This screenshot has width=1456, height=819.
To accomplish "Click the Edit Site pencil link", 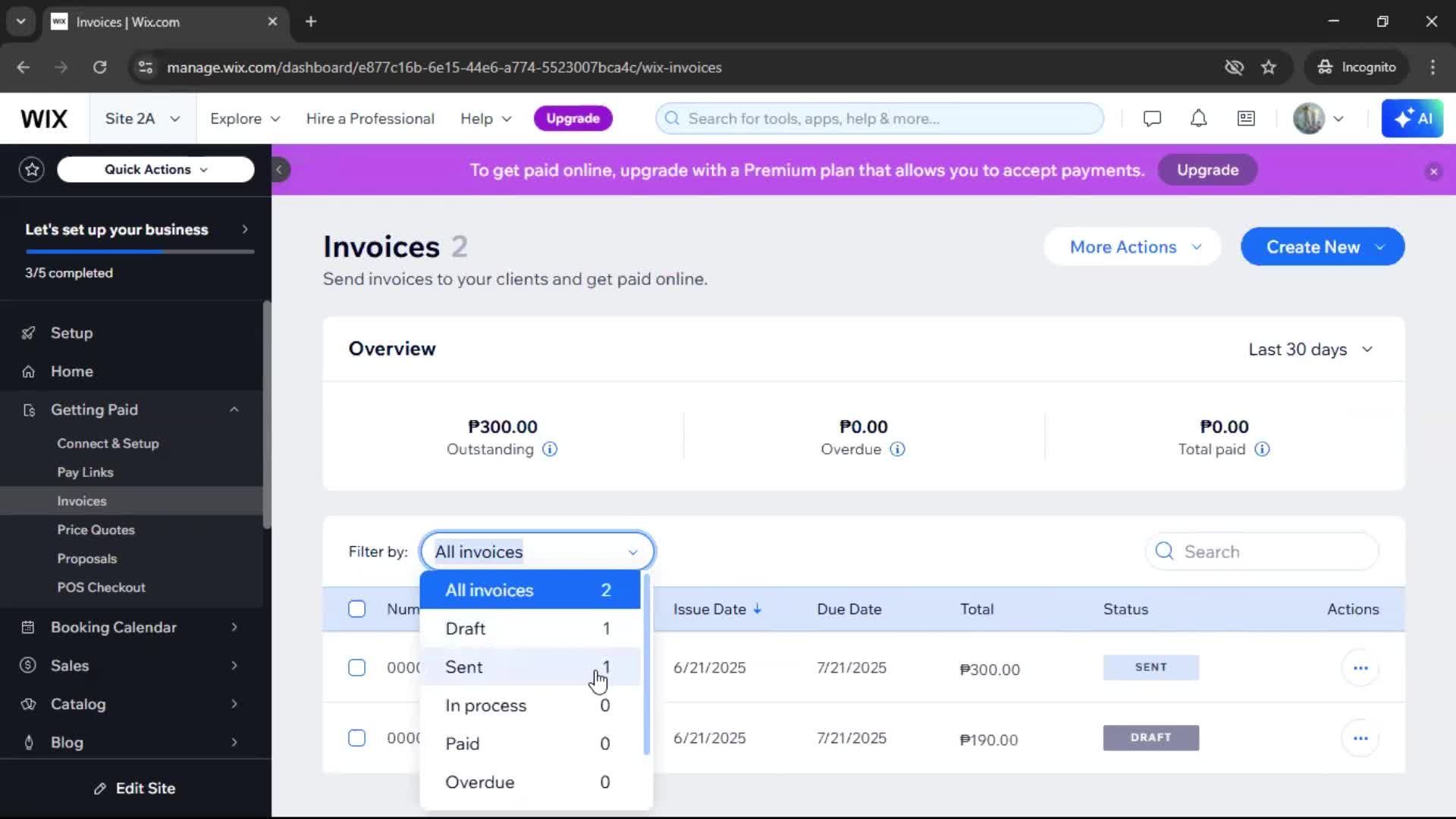I will [135, 789].
